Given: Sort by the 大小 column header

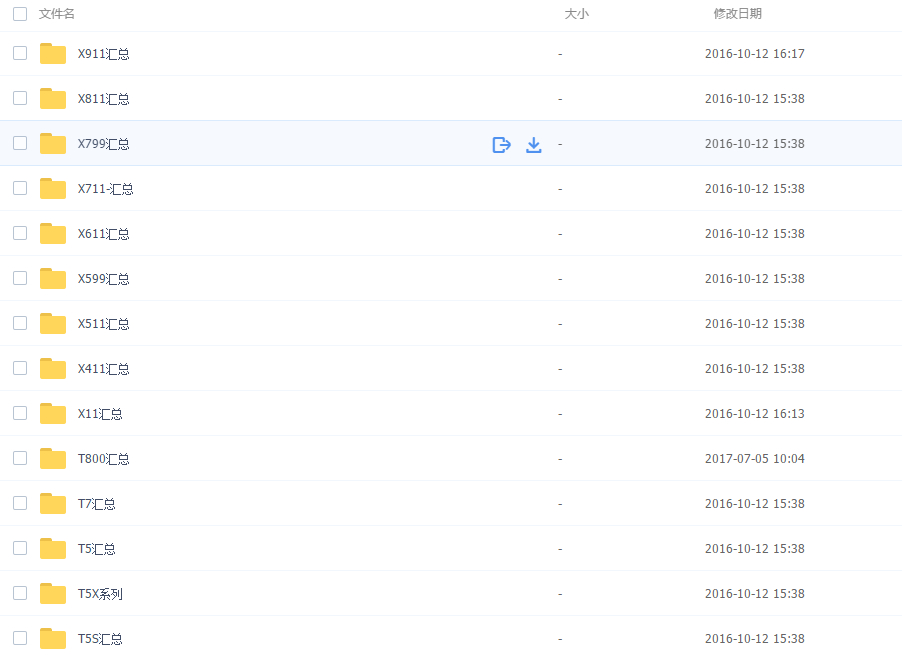Looking at the screenshot, I should pyautogui.click(x=576, y=14).
